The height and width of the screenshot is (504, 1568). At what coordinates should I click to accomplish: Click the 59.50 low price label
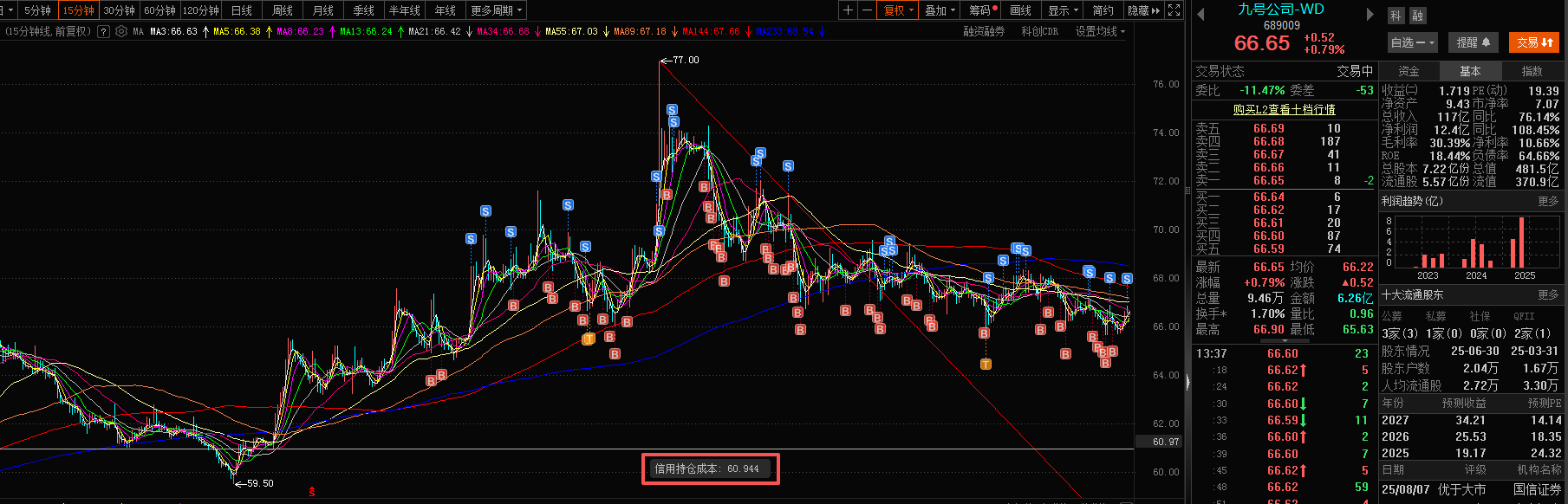259,483
